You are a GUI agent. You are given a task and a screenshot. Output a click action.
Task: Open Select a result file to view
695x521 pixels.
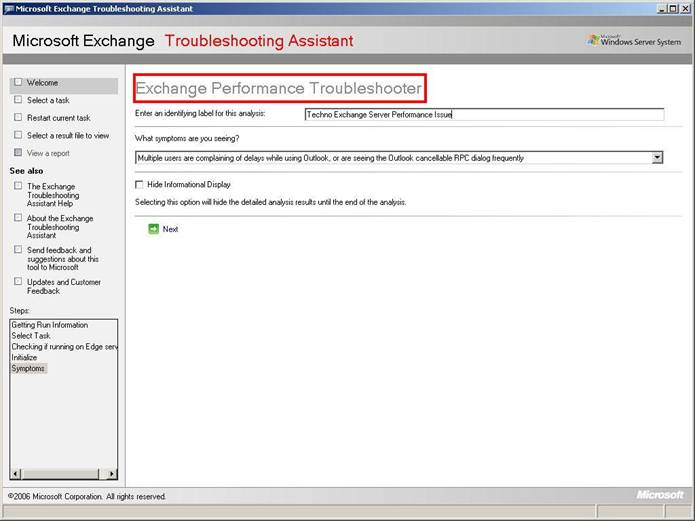[68, 136]
